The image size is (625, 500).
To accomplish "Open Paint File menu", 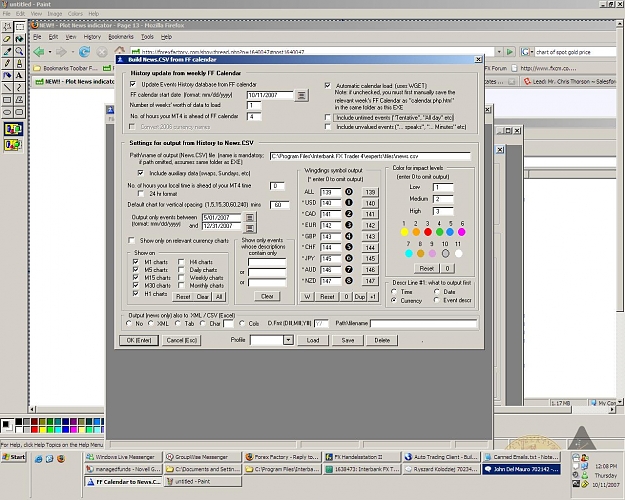I will 6,14.
